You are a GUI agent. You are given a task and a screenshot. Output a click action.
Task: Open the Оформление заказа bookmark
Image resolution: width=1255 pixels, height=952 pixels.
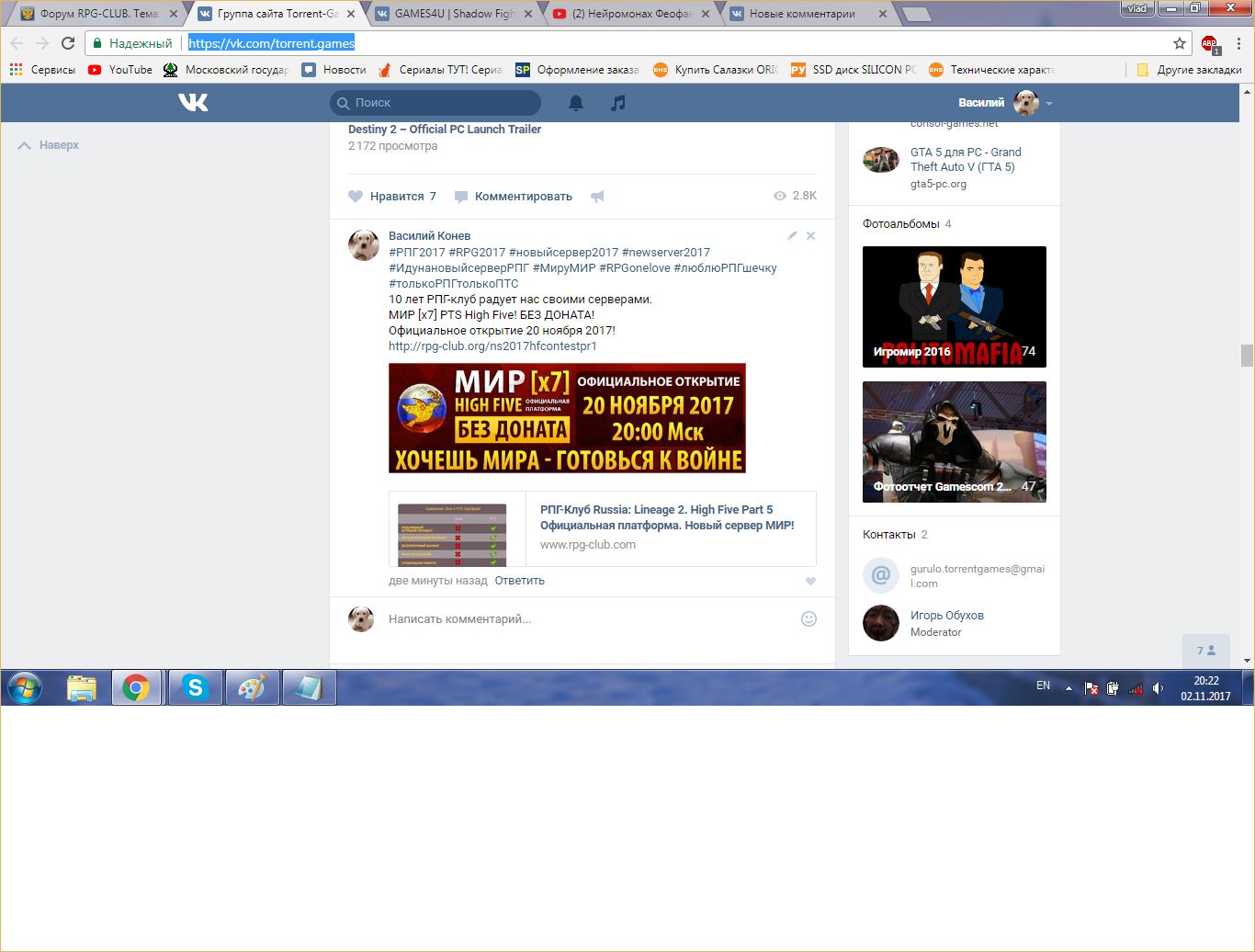577,70
